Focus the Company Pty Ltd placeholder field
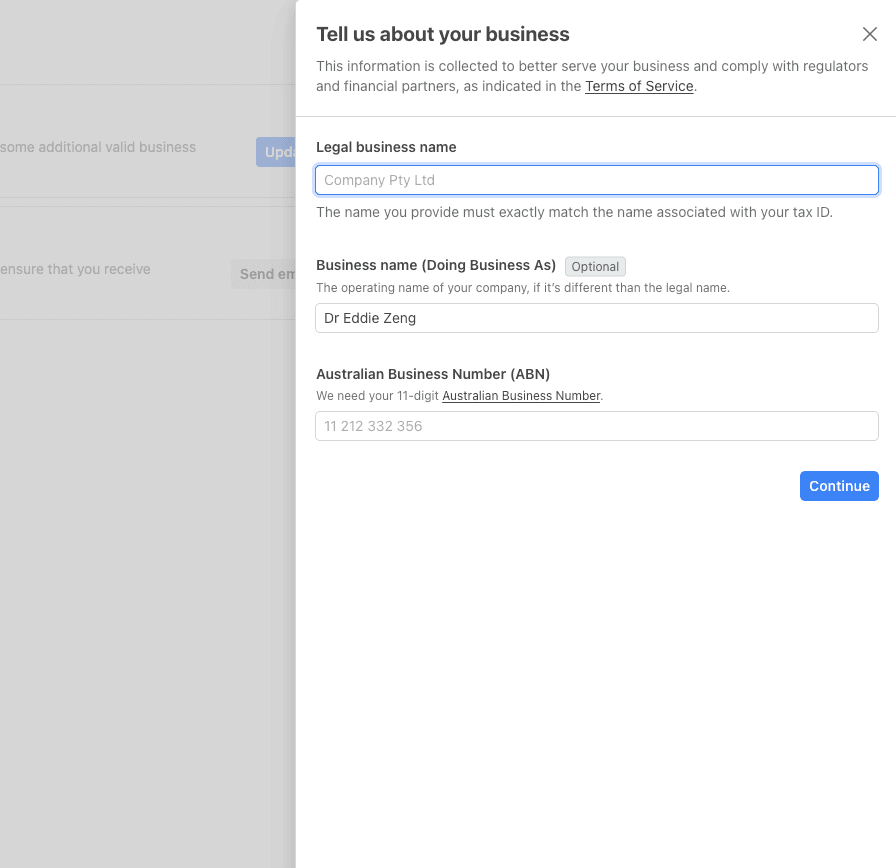The height and width of the screenshot is (868, 896). click(x=596, y=180)
